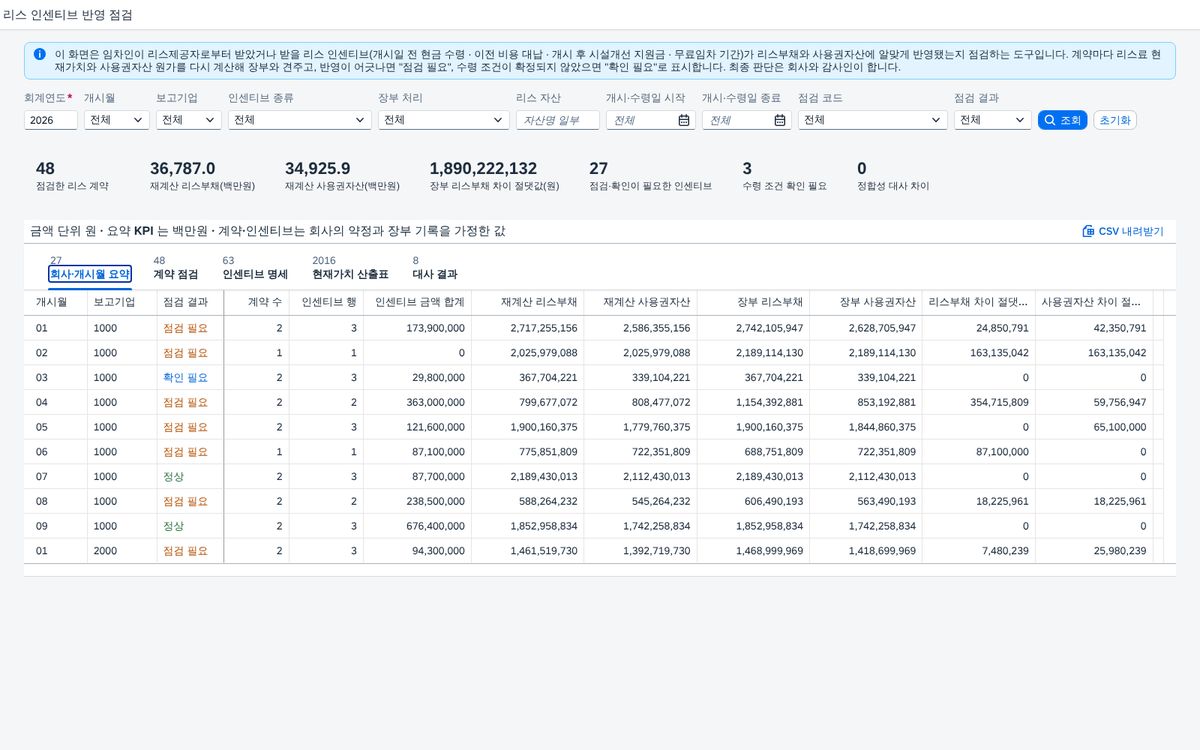This screenshot has width=1200, height=750.
Task: Click the cell value 1,461,519,730
Action: tap(543, 551)
